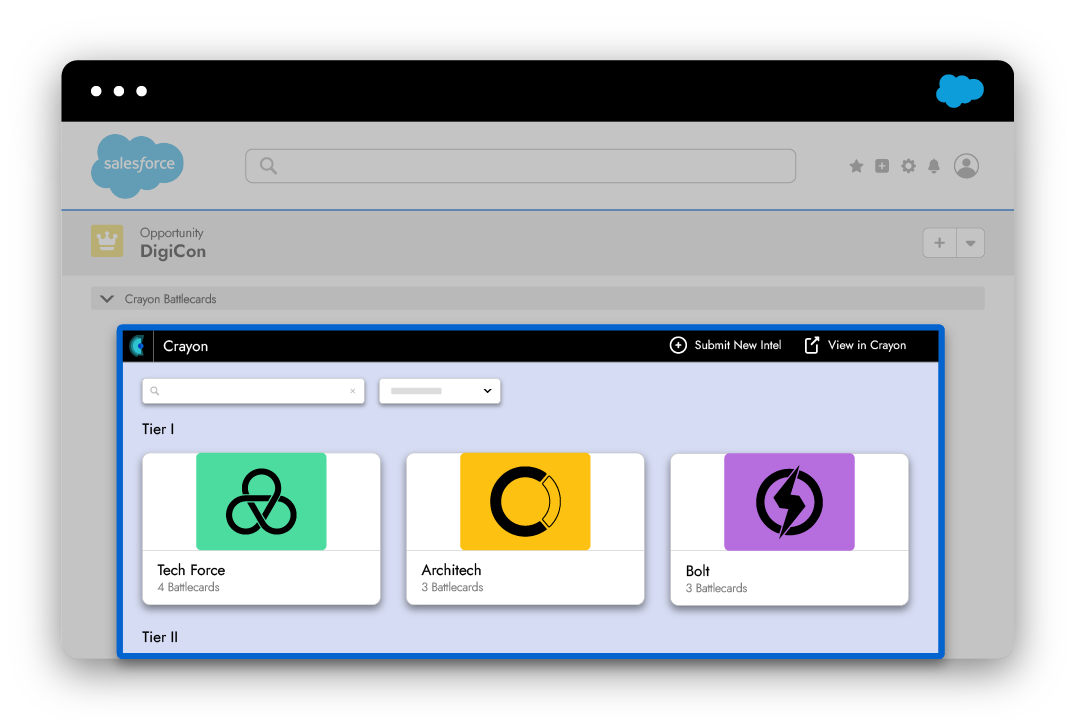The width and height of the screenshot is (1074, 719).
Task: Open the battlecard filter dropdown
Action: (439, 391)
